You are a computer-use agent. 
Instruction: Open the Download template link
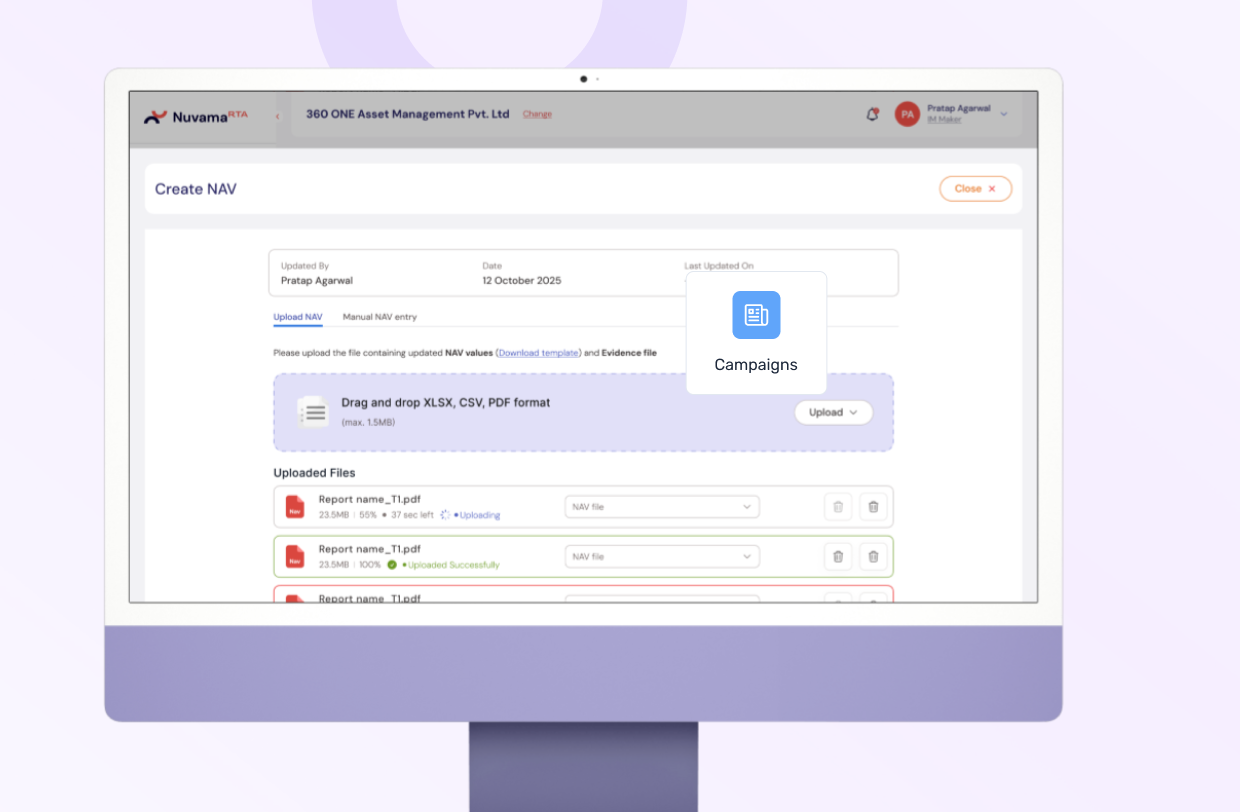[x=538, y=353]
